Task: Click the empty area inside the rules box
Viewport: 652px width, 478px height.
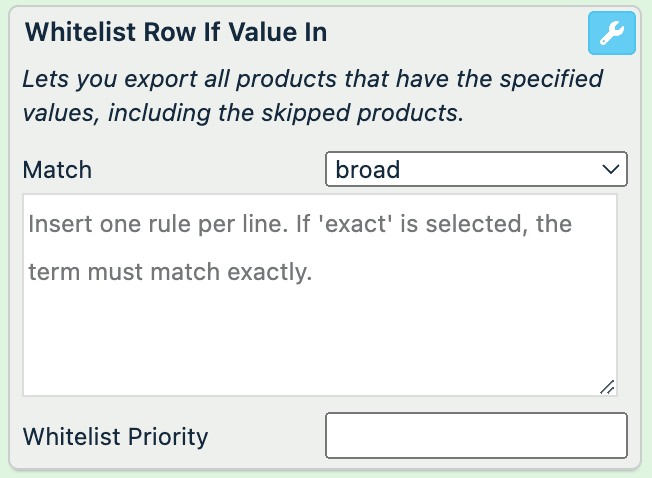Action: tap(320, 340)
